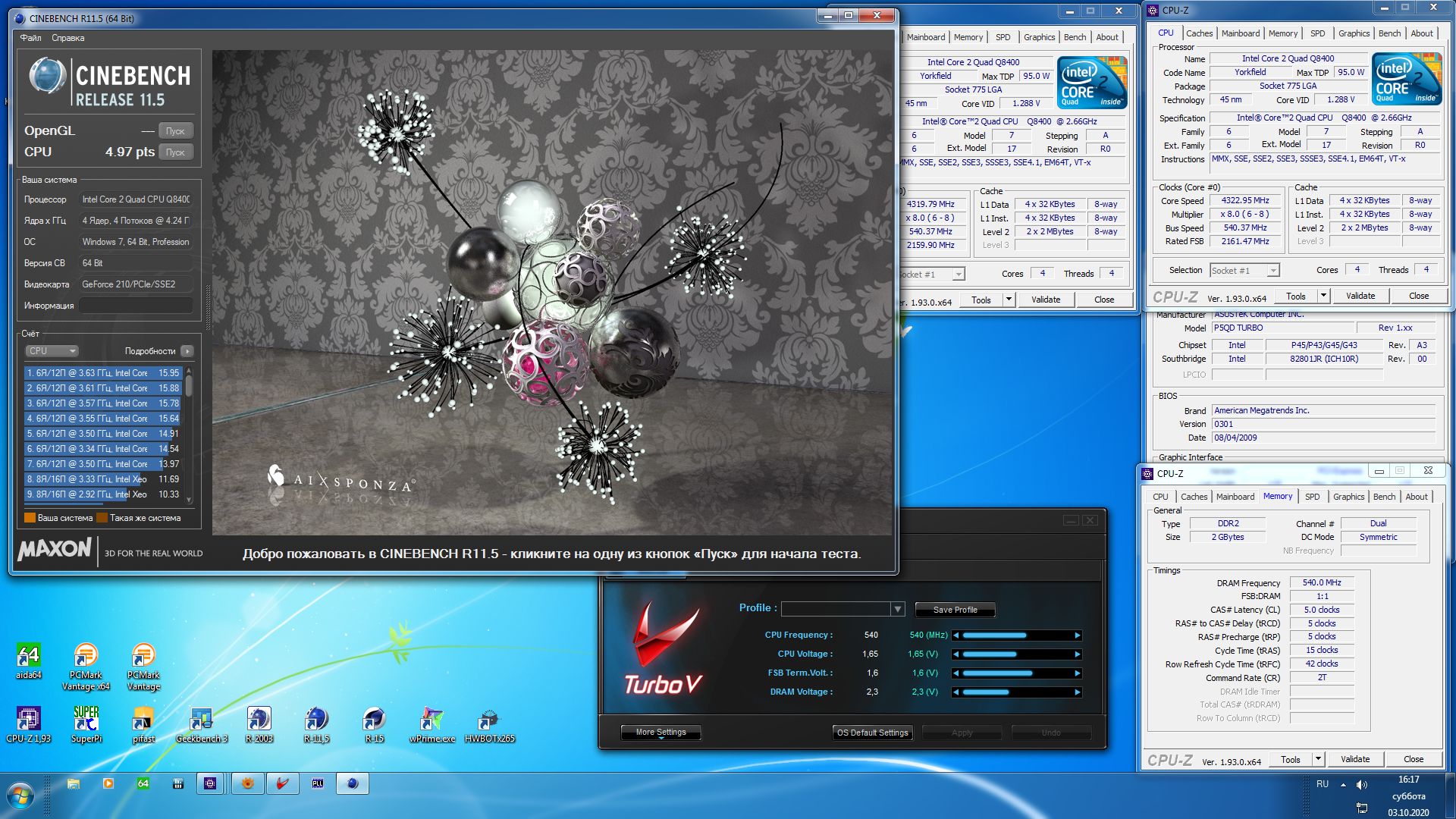Decrease CPU Frequency with left arrow in TurboV
Screen dimensions: 1456x819
pos(956,635)
